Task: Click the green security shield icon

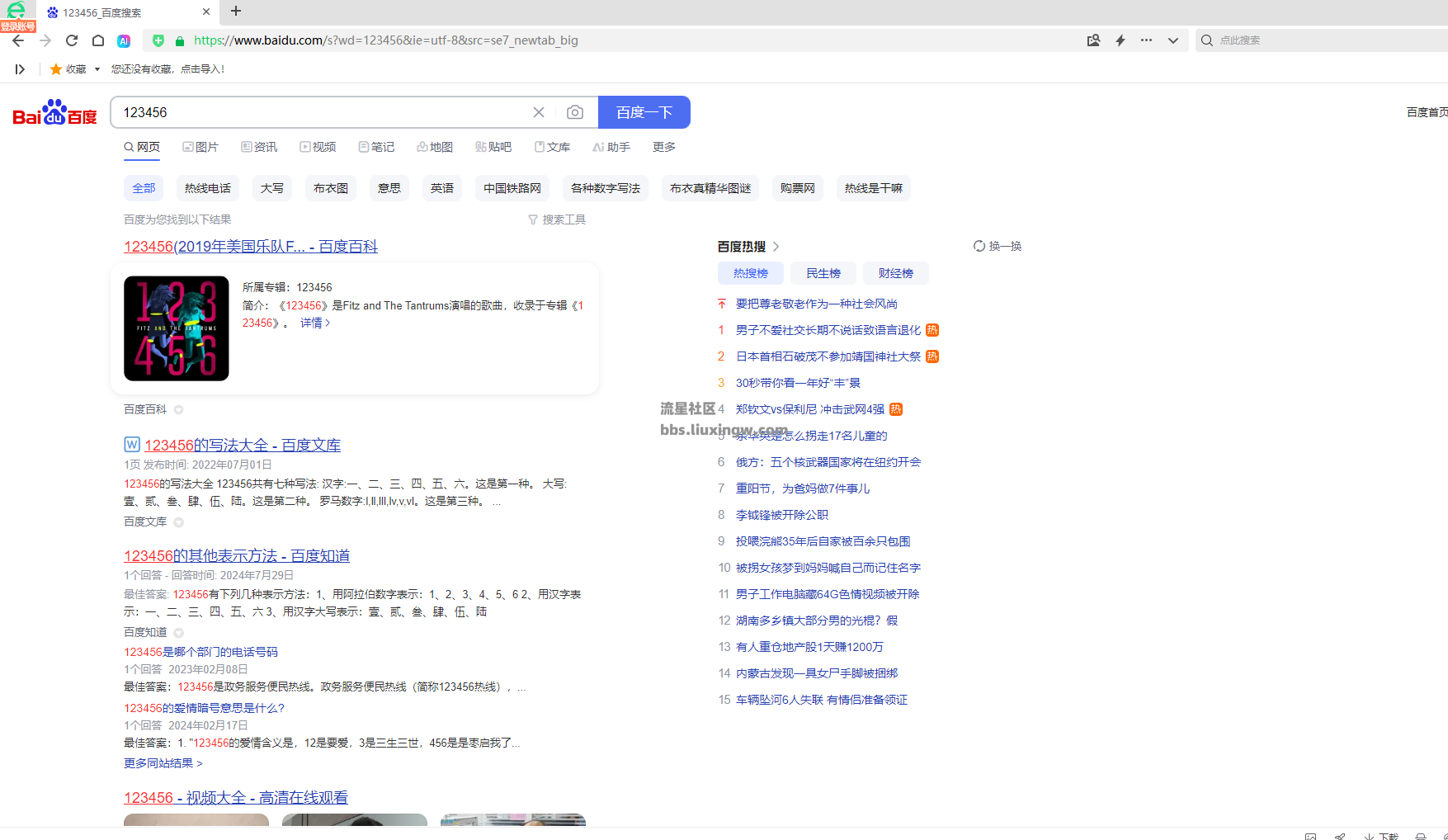Action: (158, 40)
